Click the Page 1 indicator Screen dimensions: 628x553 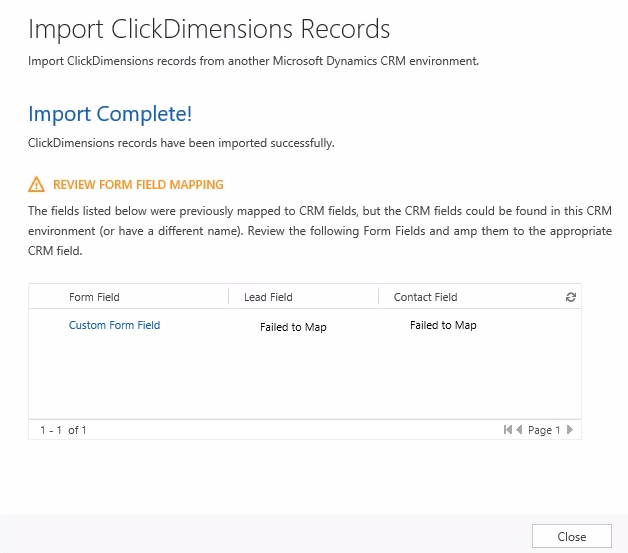(544, 430)
